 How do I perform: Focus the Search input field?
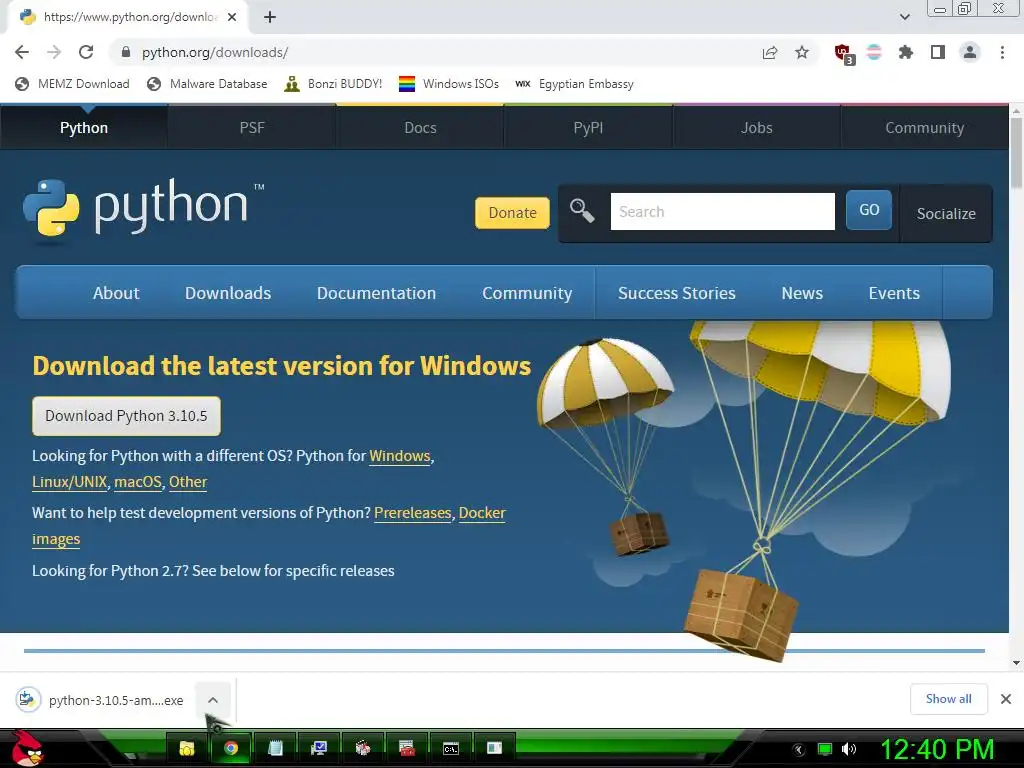point(722,212)
